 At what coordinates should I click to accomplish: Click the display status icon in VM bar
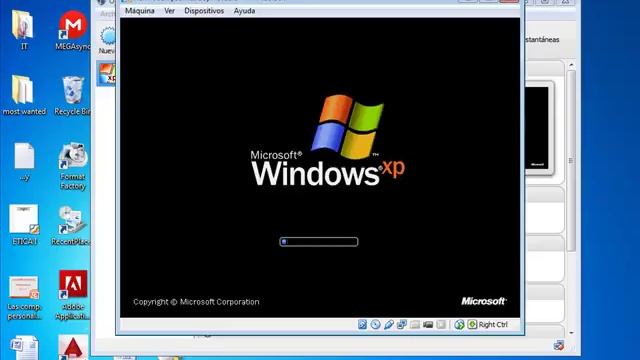click(428, 324)
